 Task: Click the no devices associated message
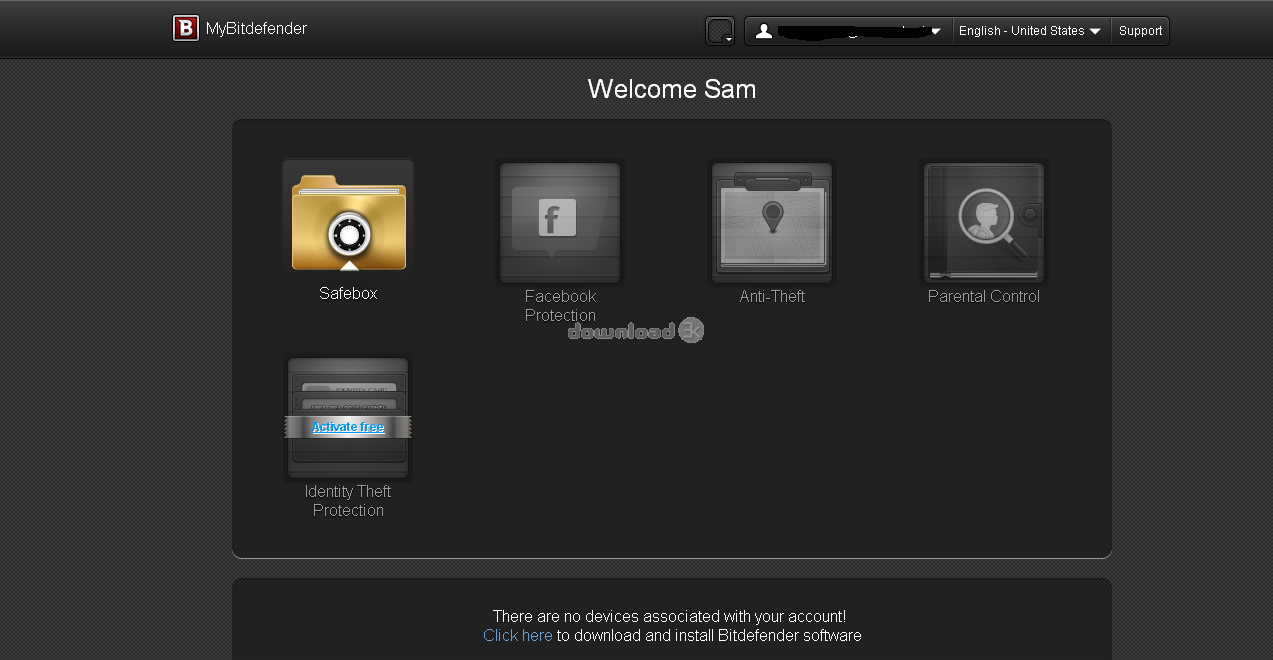(670, 617)
